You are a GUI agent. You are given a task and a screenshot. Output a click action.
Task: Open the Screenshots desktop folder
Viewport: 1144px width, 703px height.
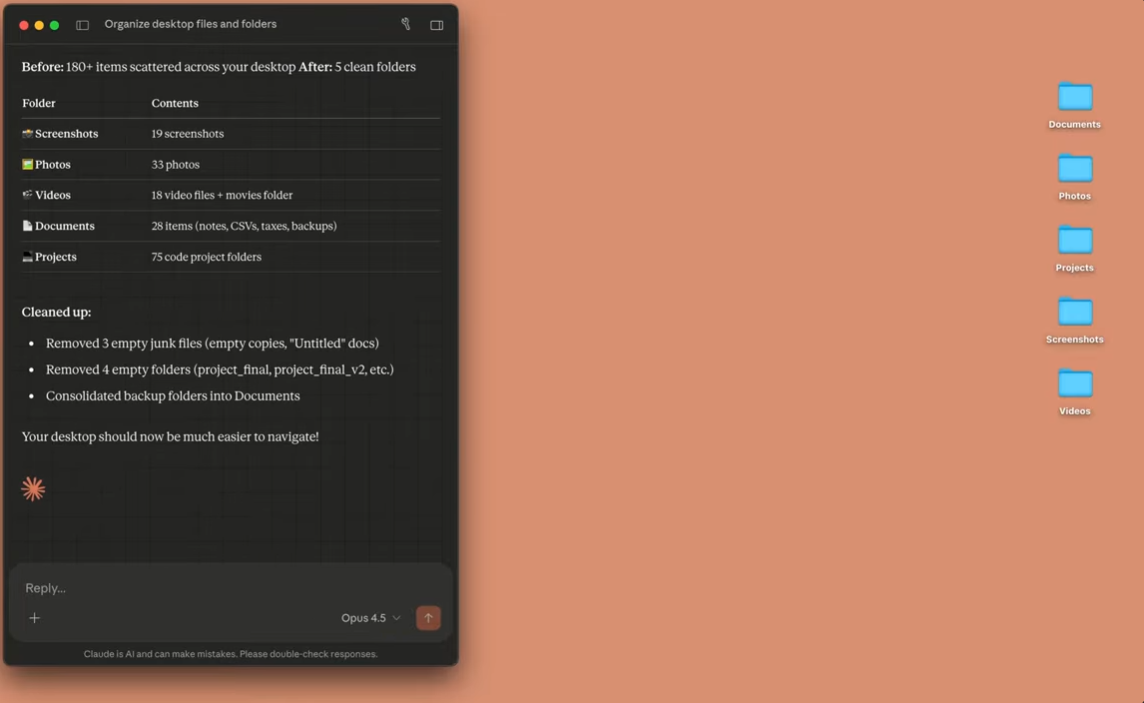[1075, 313]
